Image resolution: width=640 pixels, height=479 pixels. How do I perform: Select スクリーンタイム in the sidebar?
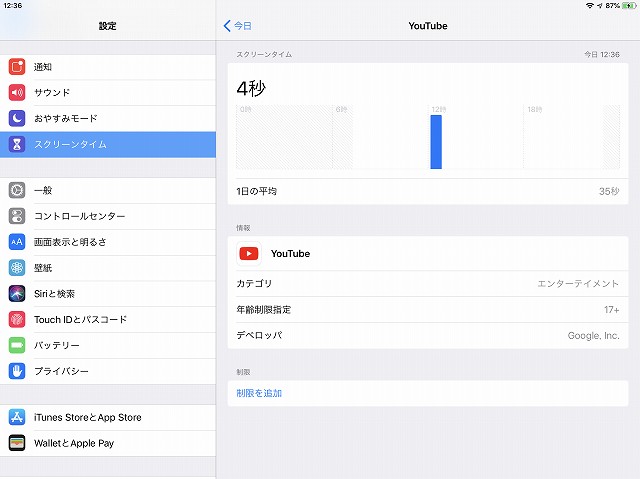pos(108,144)
